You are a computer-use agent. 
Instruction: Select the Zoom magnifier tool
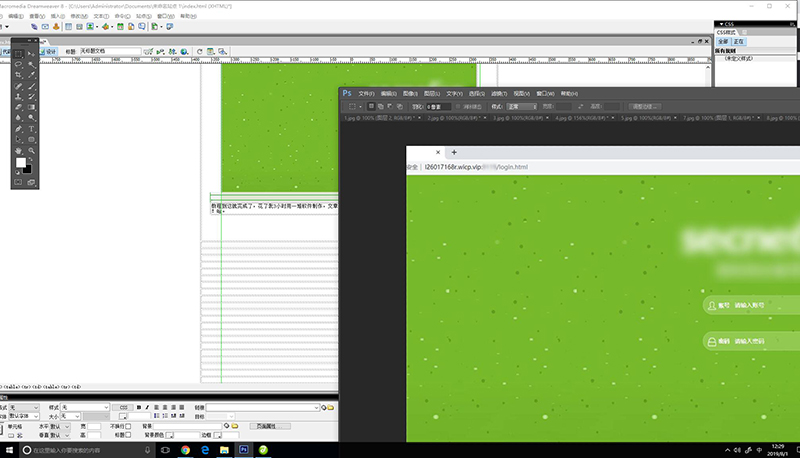point(32,151)
